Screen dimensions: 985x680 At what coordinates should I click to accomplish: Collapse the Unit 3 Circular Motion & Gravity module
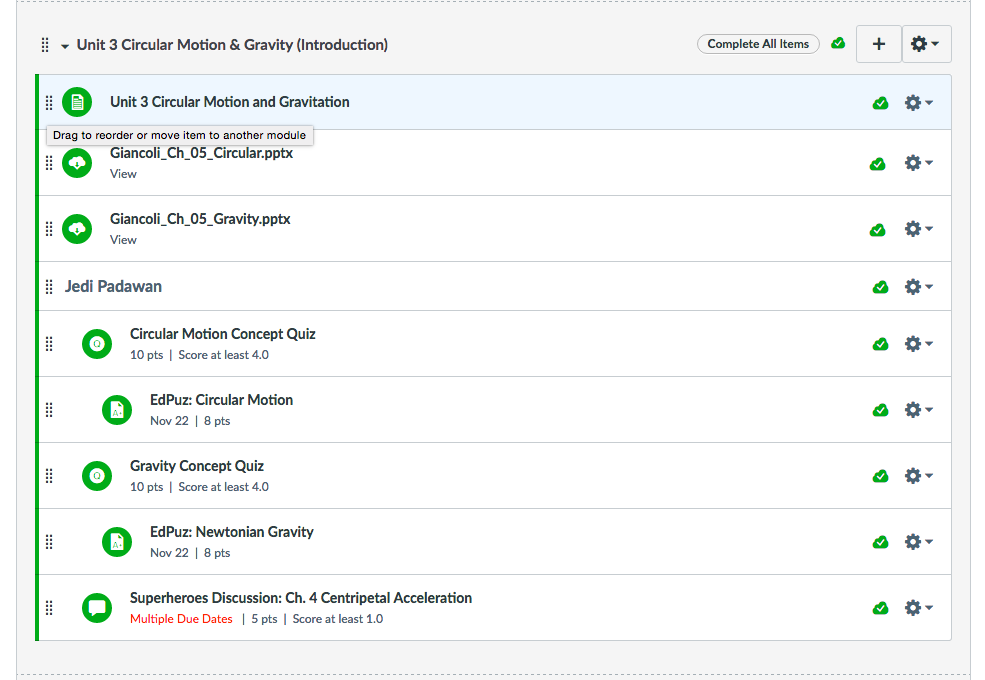(x=65, y=46)
